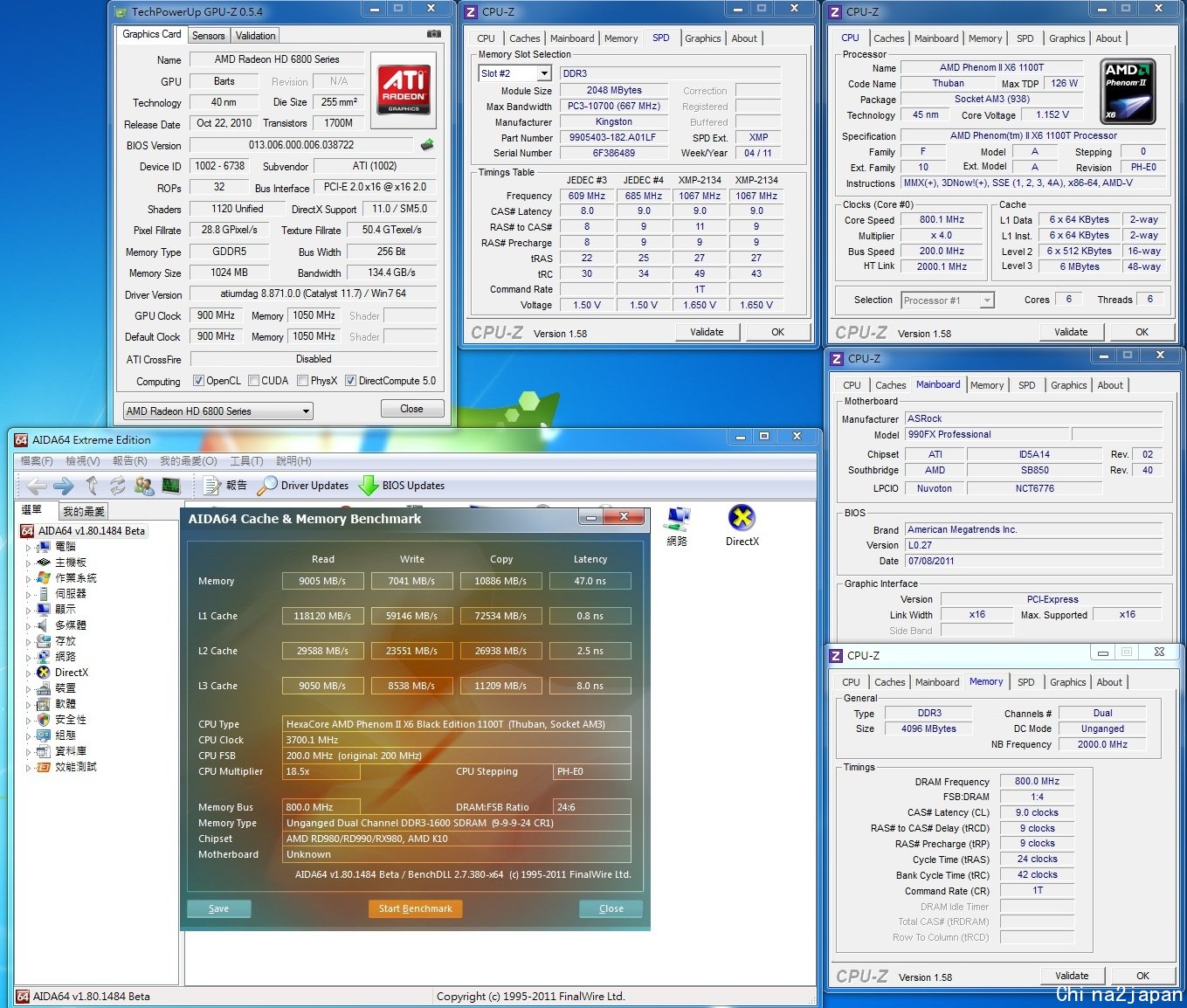Open the 檔案(F) menu in AIDA64
Image resolution: width=1187 pixels, height=1008 pixels.
37,461
